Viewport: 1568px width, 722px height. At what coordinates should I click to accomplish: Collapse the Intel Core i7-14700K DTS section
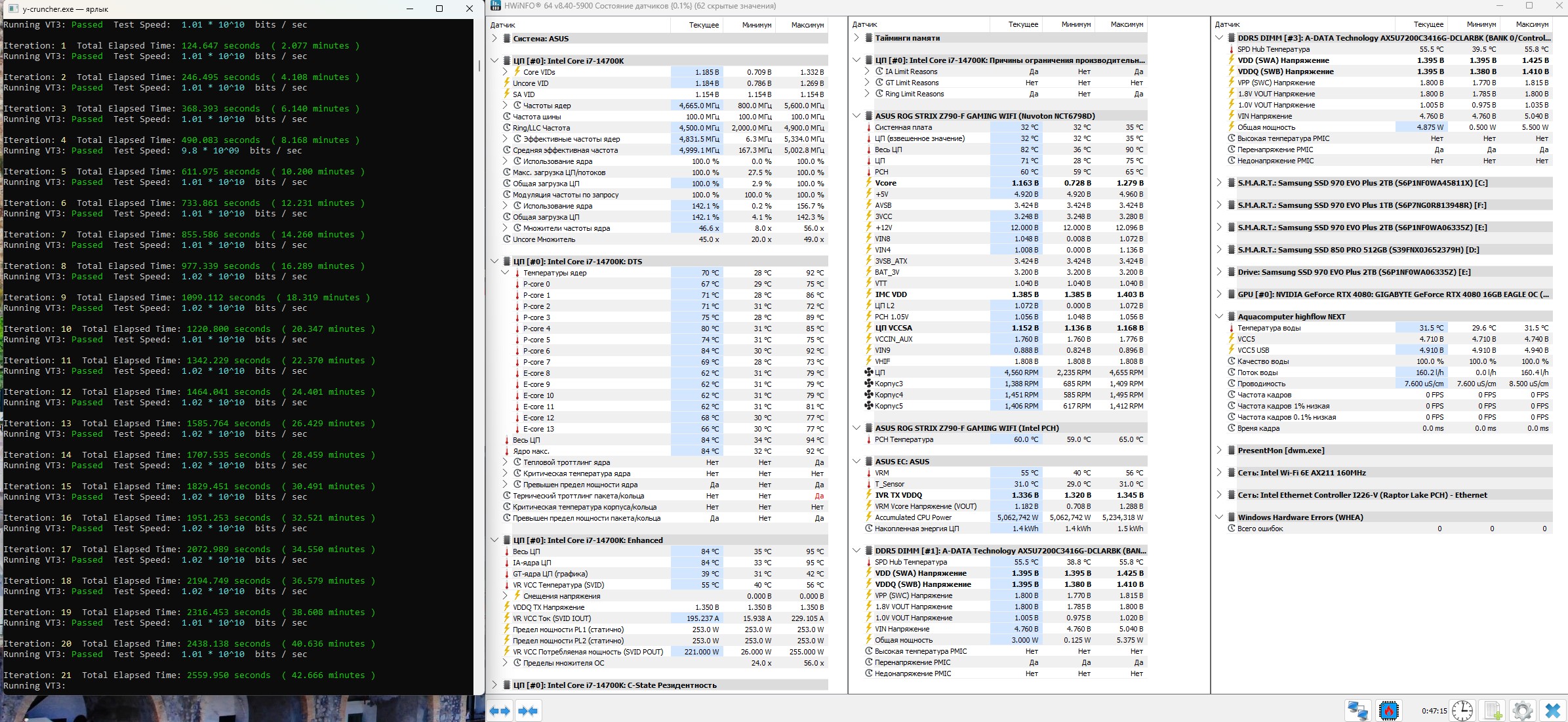coord(494,261)
